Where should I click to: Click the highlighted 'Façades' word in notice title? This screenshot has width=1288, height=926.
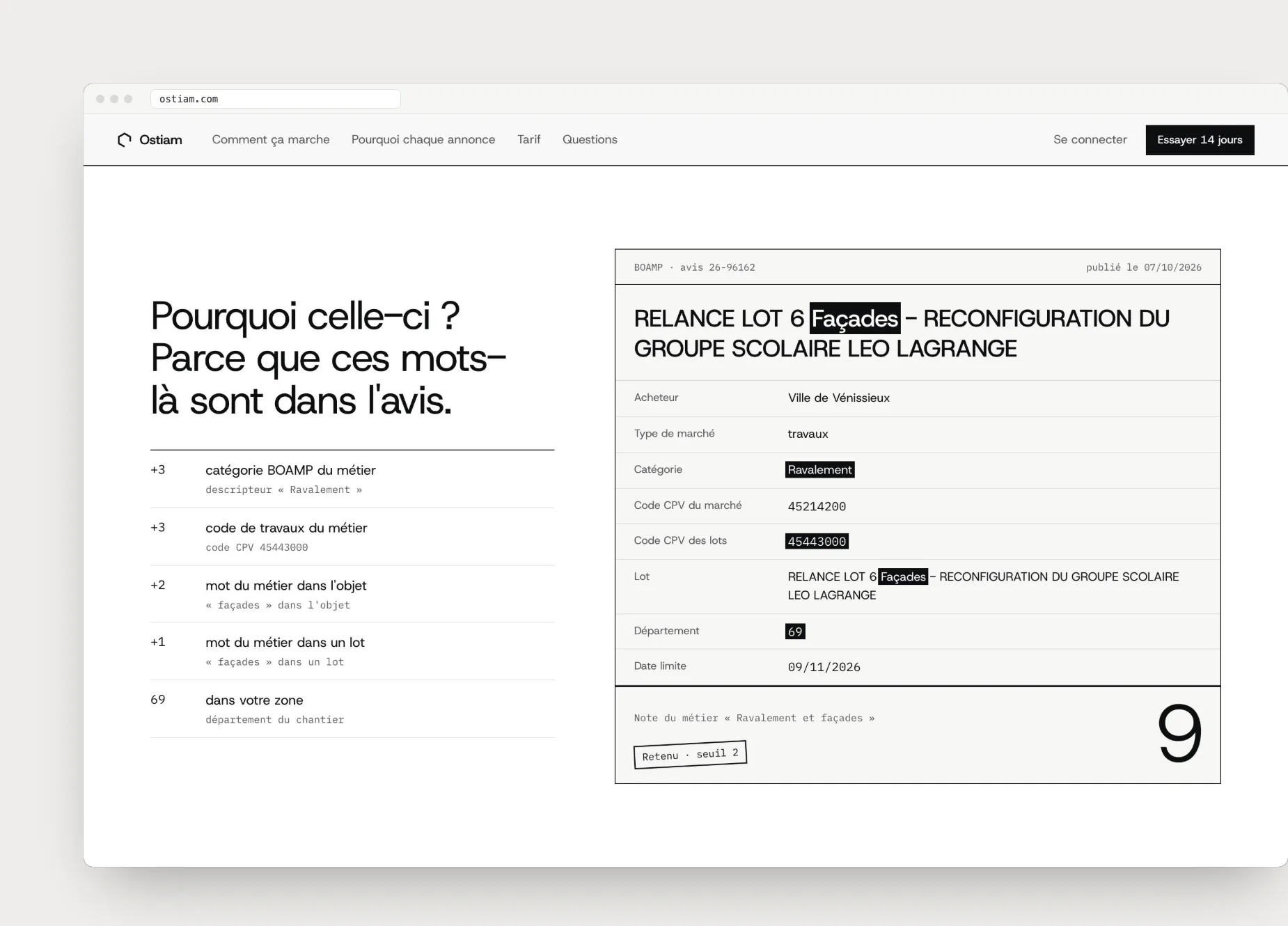click(855, 318)
